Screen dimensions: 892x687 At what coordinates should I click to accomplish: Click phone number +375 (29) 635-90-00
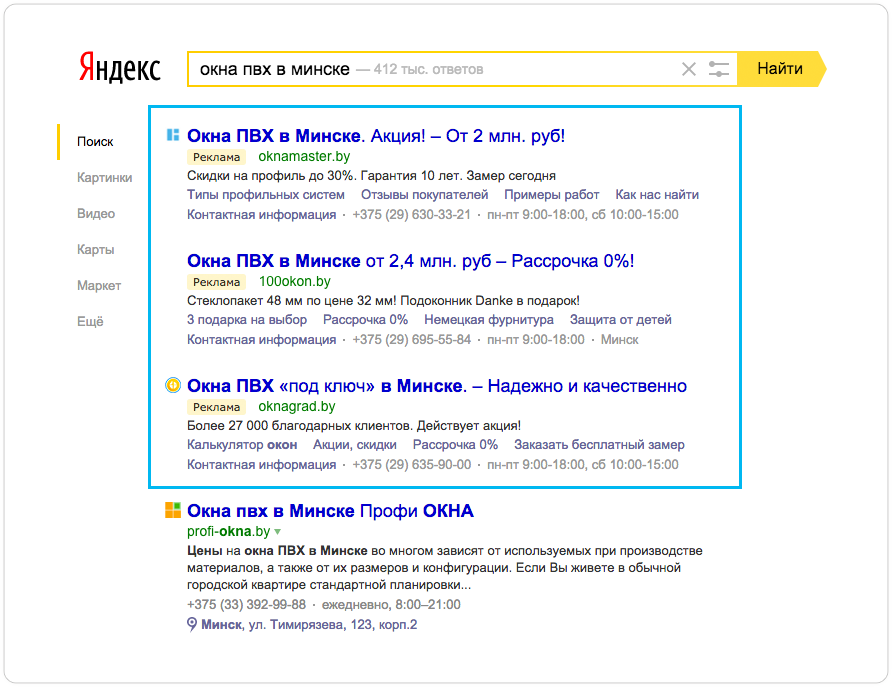pos(412,465)
